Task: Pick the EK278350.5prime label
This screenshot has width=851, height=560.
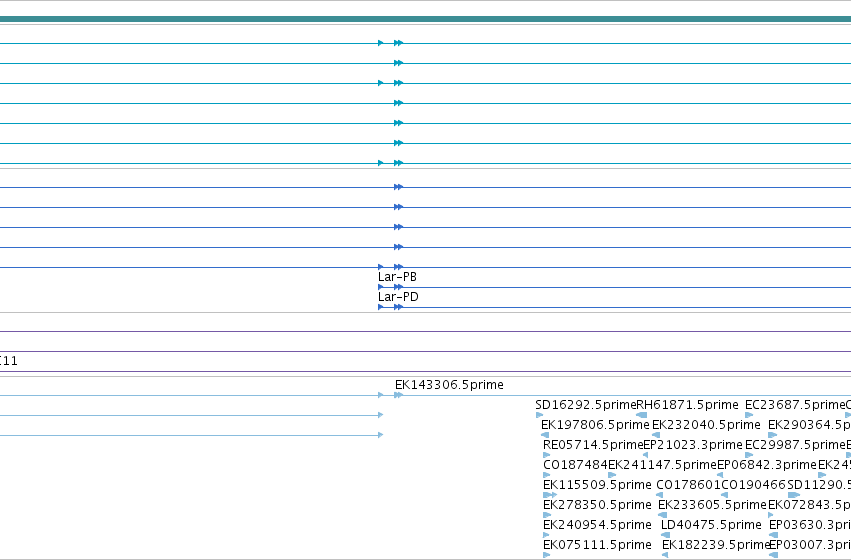Action: [597, 505]
